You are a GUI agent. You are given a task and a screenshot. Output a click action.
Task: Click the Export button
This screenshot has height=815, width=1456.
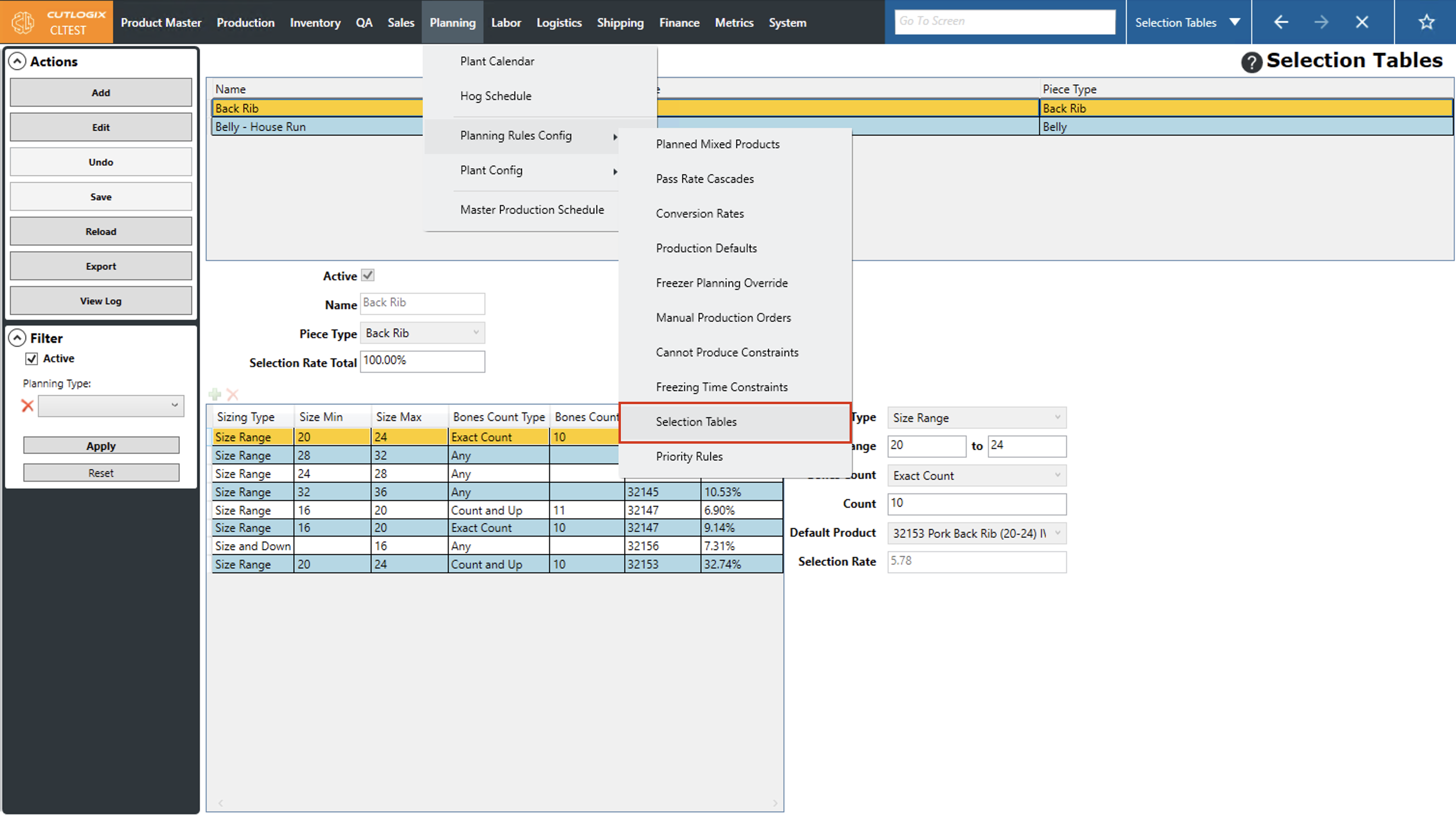point(101,266)
